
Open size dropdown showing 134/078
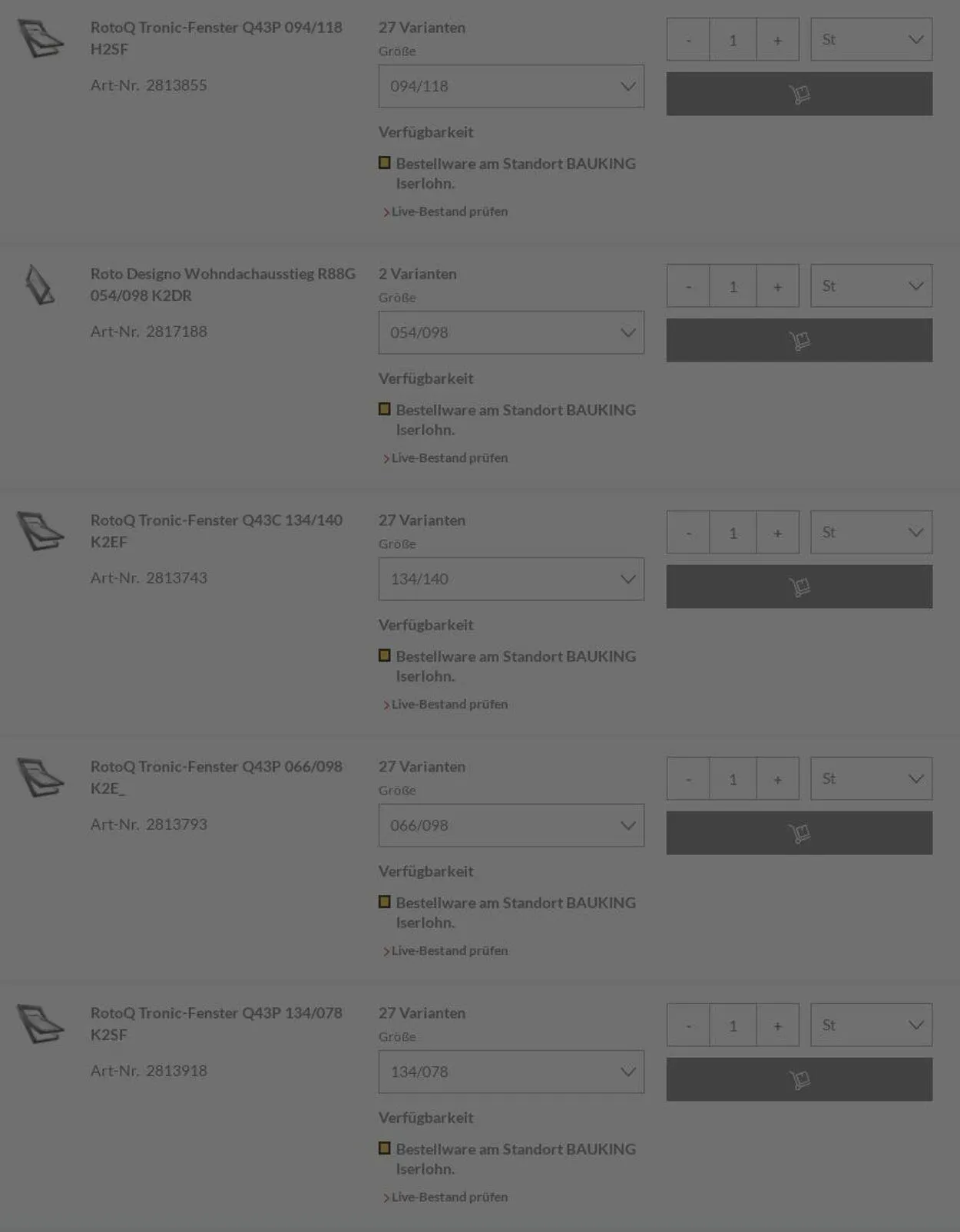click(x=511, y=1072)
